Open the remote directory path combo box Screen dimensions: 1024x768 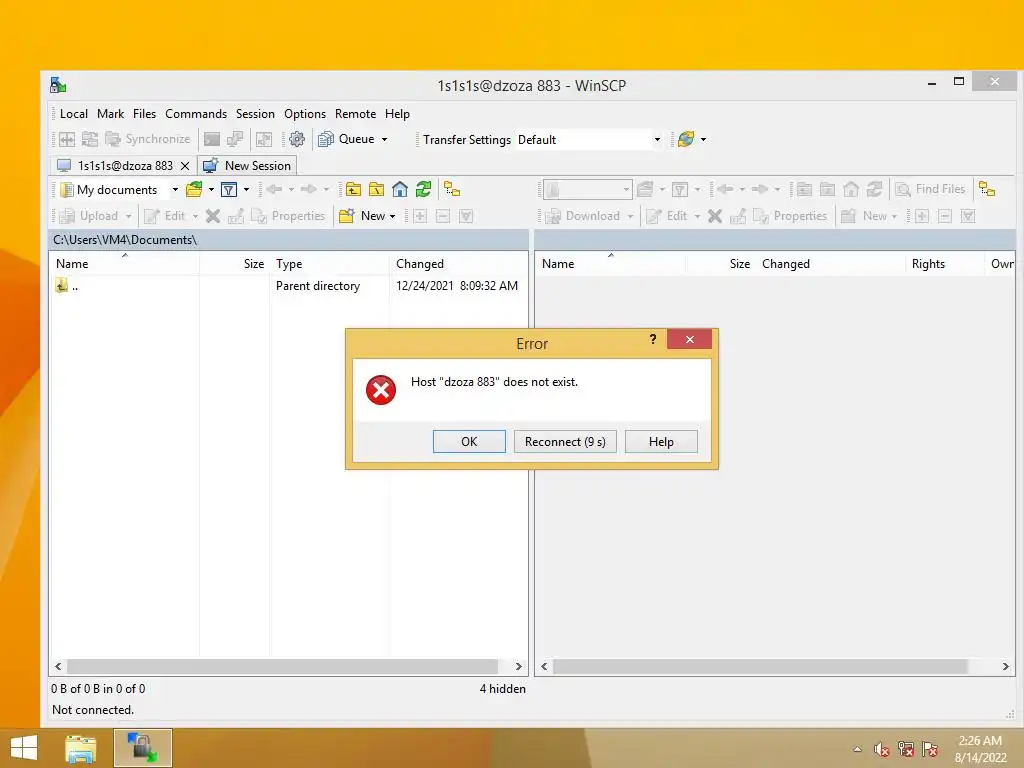pos(587,189)
